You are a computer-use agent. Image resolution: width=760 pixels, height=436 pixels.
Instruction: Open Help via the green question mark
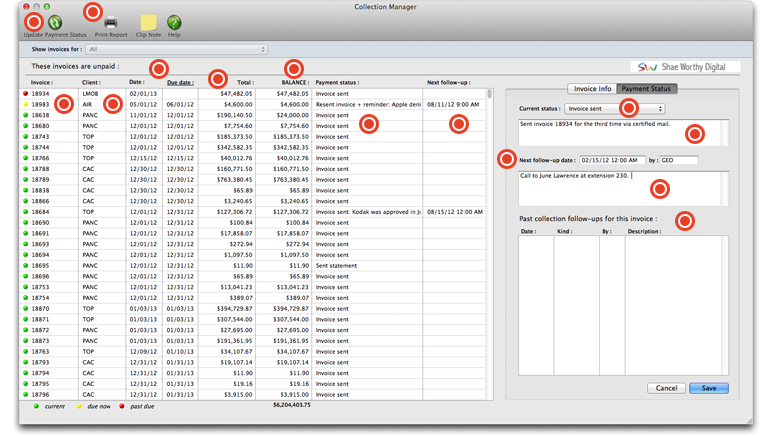coord(174,22)
